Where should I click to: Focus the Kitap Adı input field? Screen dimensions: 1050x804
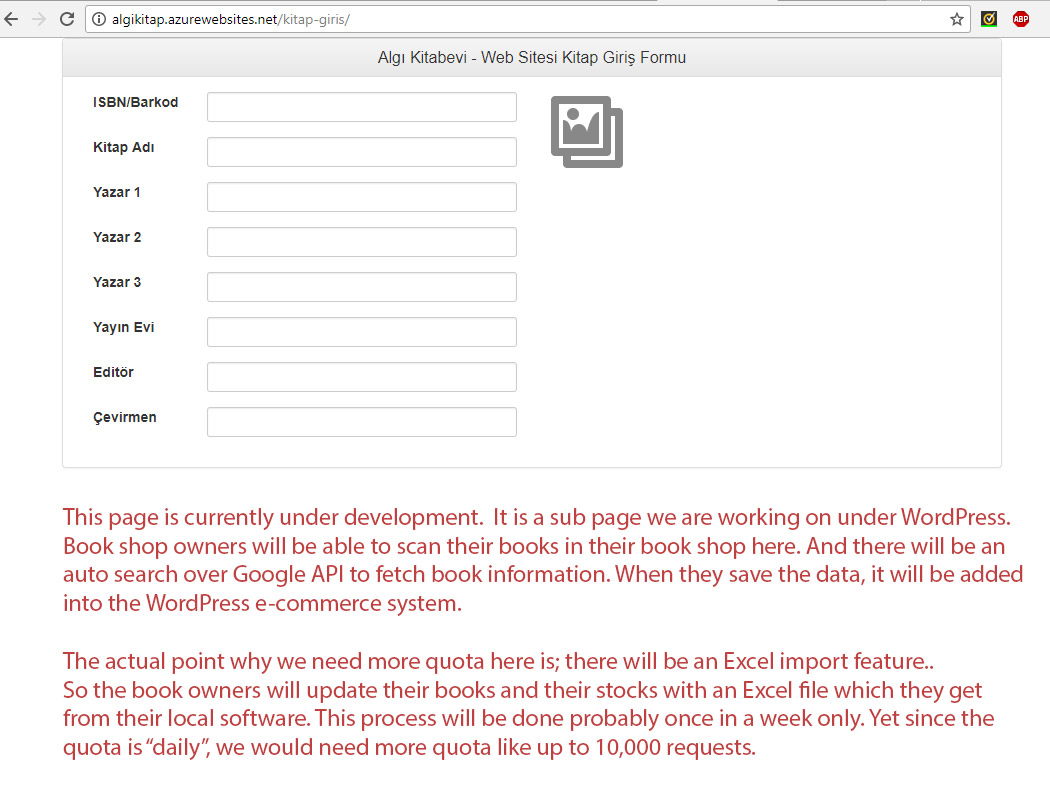click(362, 152)
